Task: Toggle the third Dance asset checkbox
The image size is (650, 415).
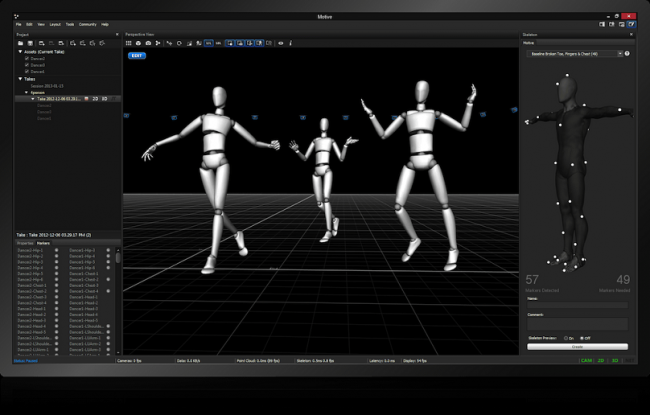Action: tap(26, 71)
